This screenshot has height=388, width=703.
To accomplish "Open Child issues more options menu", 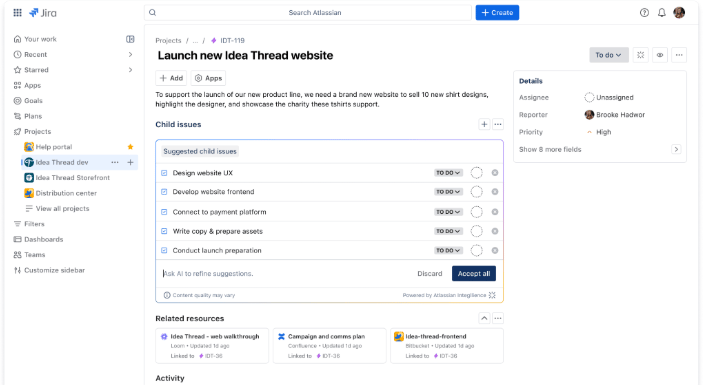I will point(498,124).
